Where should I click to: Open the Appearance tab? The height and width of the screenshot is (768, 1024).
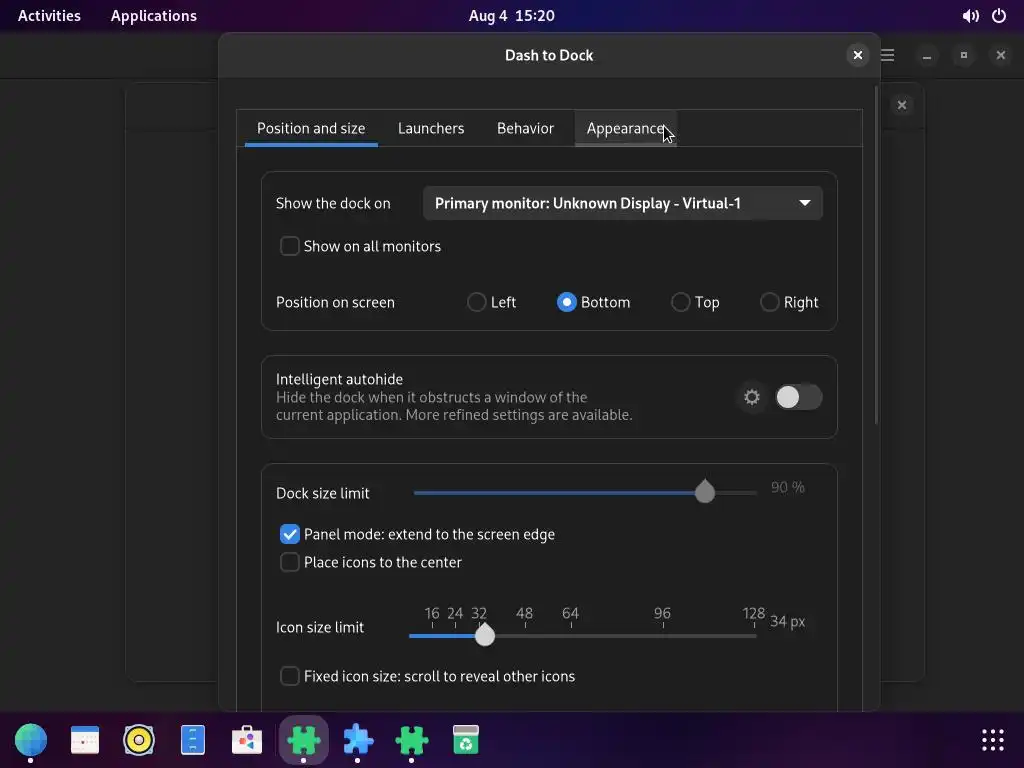pyautogui.click(x=625, y=129)
